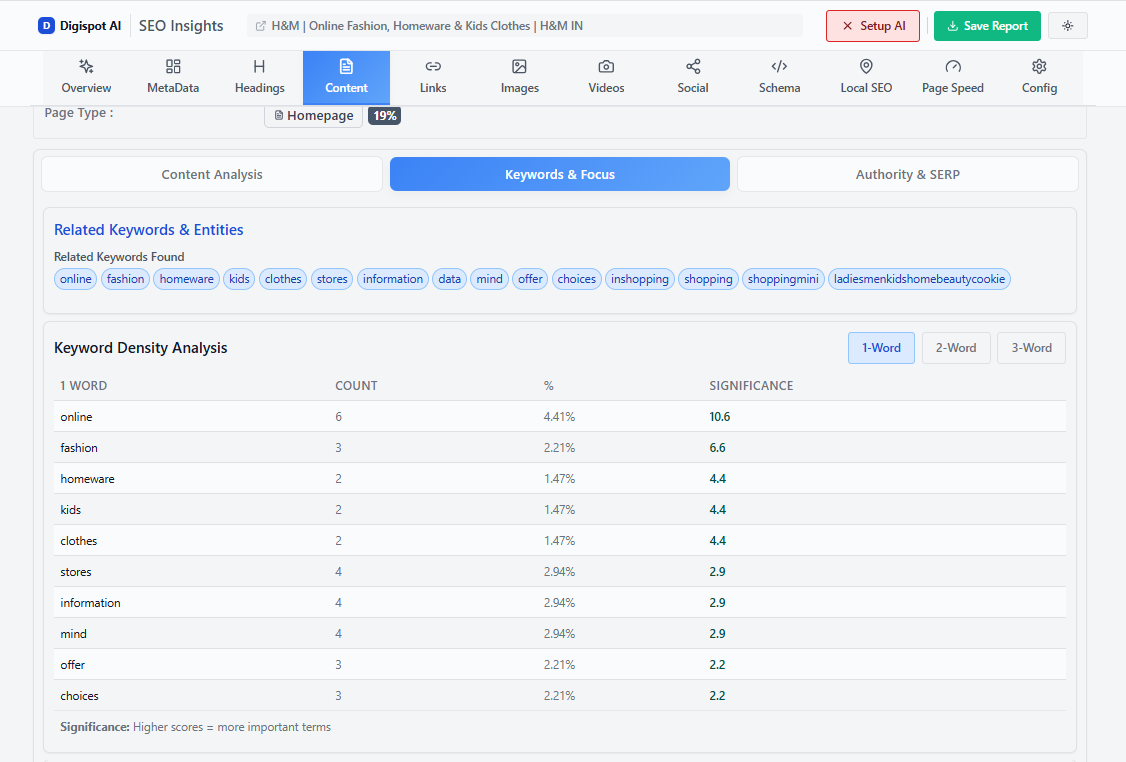This screenshot has height=762, width=1126.
Task: Go to the MetaData tab
Action: coord(173,78)
